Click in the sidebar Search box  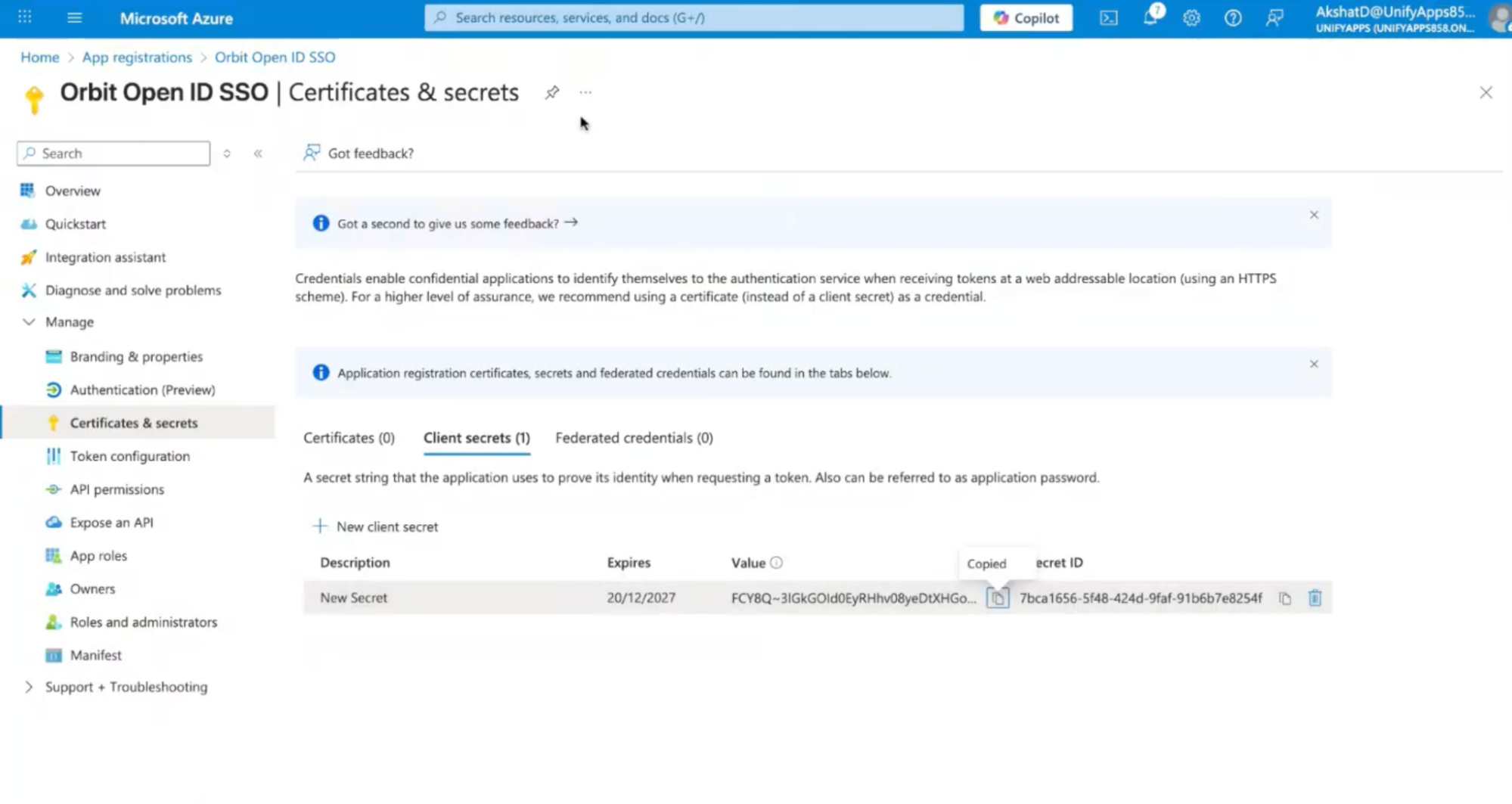(x=113, y=154)
